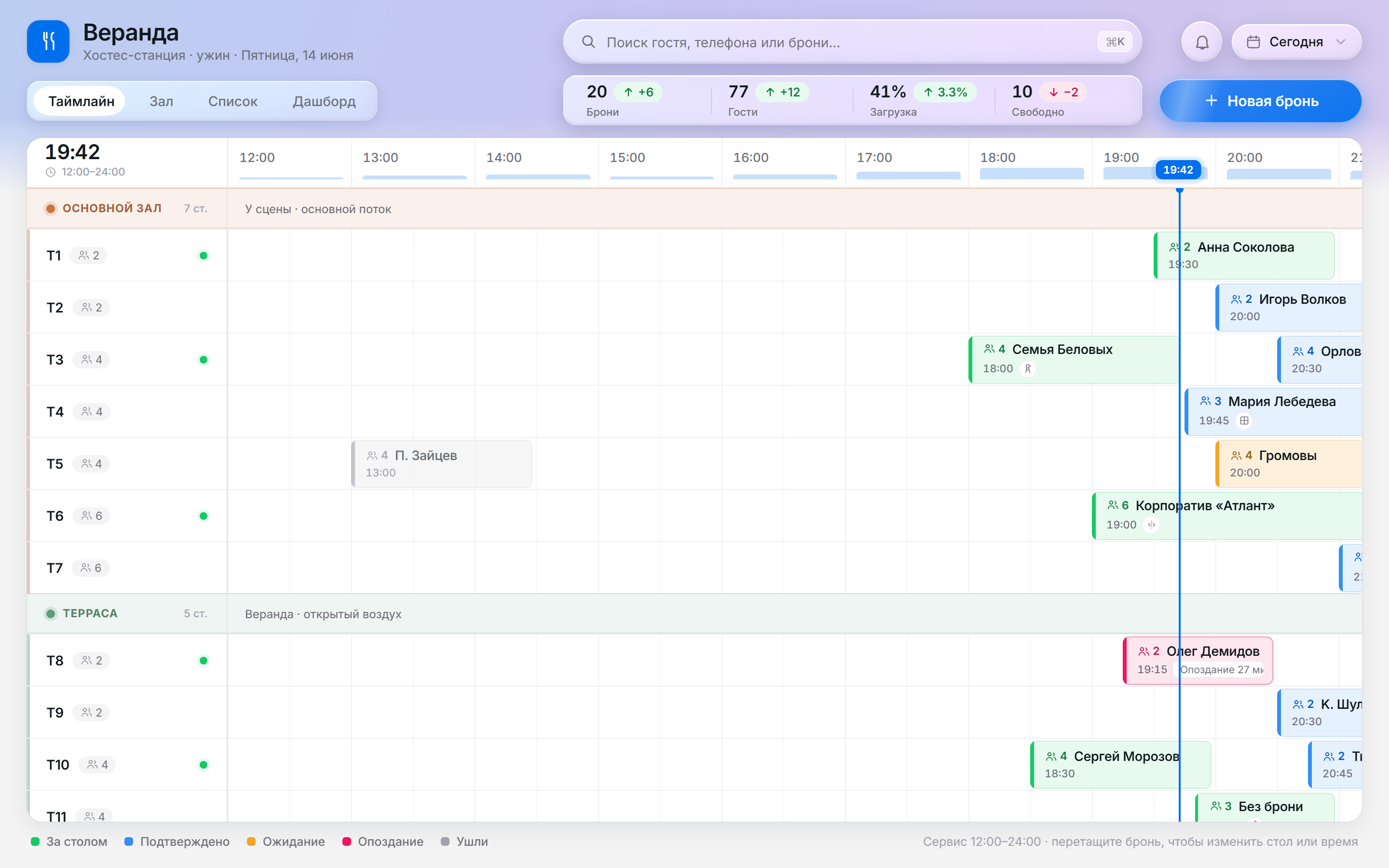Click the guests icon on the Громовы booking
The width and height of the screenshot is (1389, 868).
pyautogui.click(x=1236, y=456)
